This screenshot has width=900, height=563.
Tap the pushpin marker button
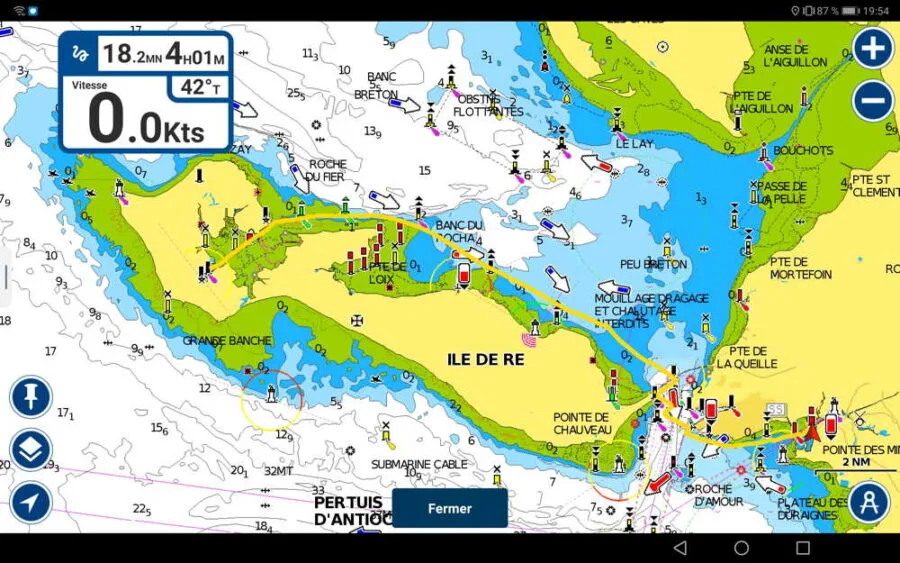[30, 397]
